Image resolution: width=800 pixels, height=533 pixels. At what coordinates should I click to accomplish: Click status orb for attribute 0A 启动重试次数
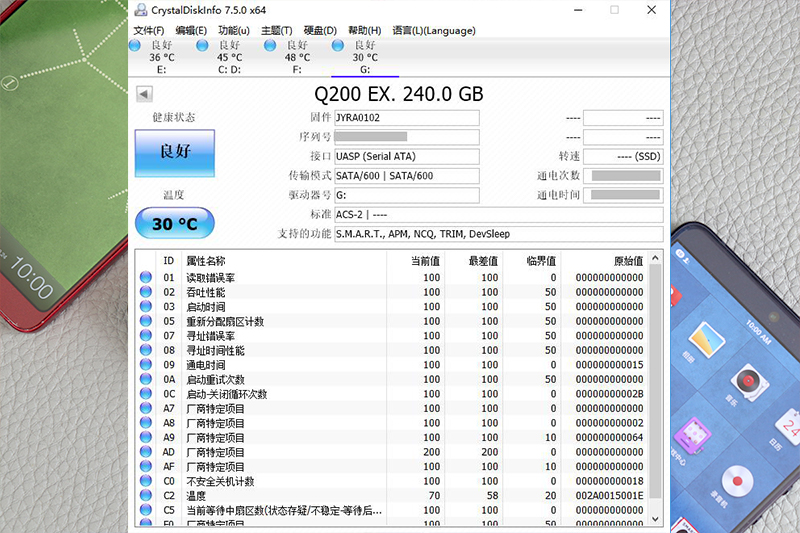click(x=146, y=378)
